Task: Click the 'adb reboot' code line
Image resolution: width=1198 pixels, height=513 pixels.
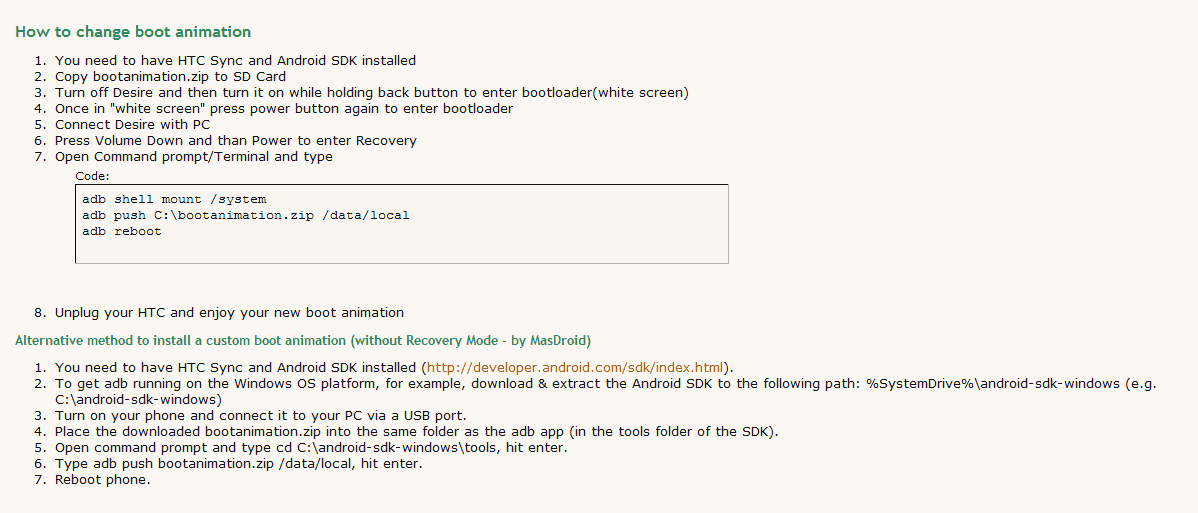Action: tap(122, 232)
